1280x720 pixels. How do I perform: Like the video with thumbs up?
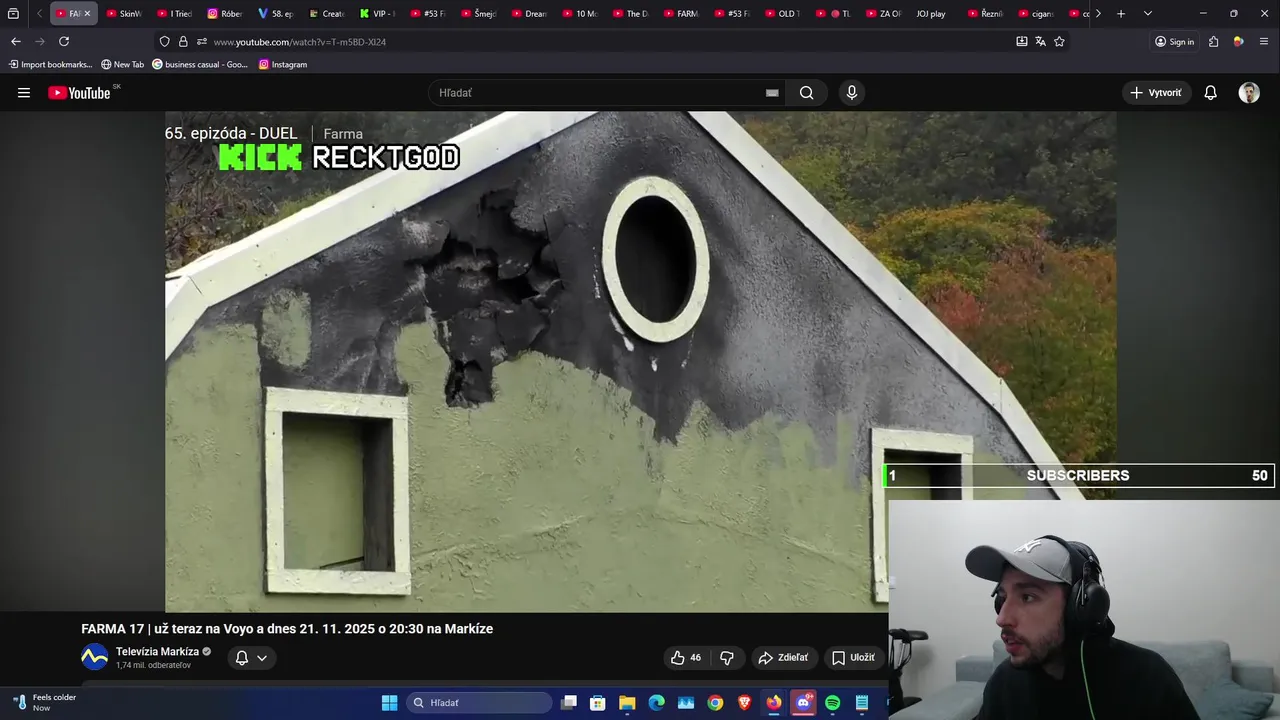tap(686, 657)
